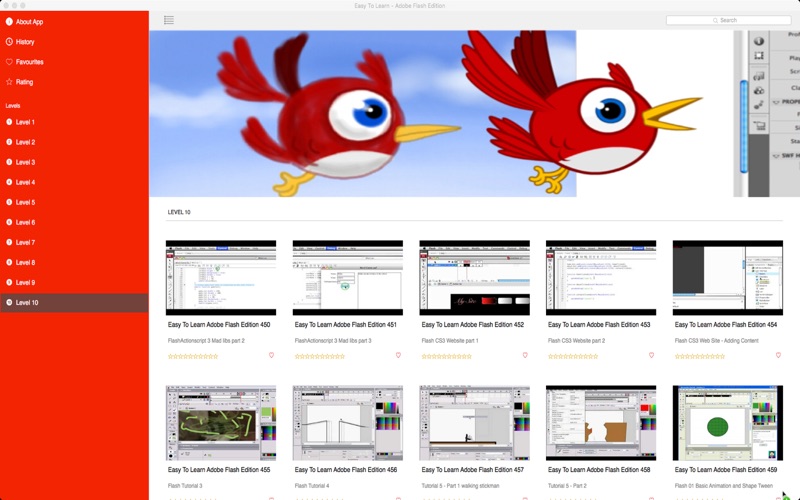Open the Favourites section

(30, 62)
